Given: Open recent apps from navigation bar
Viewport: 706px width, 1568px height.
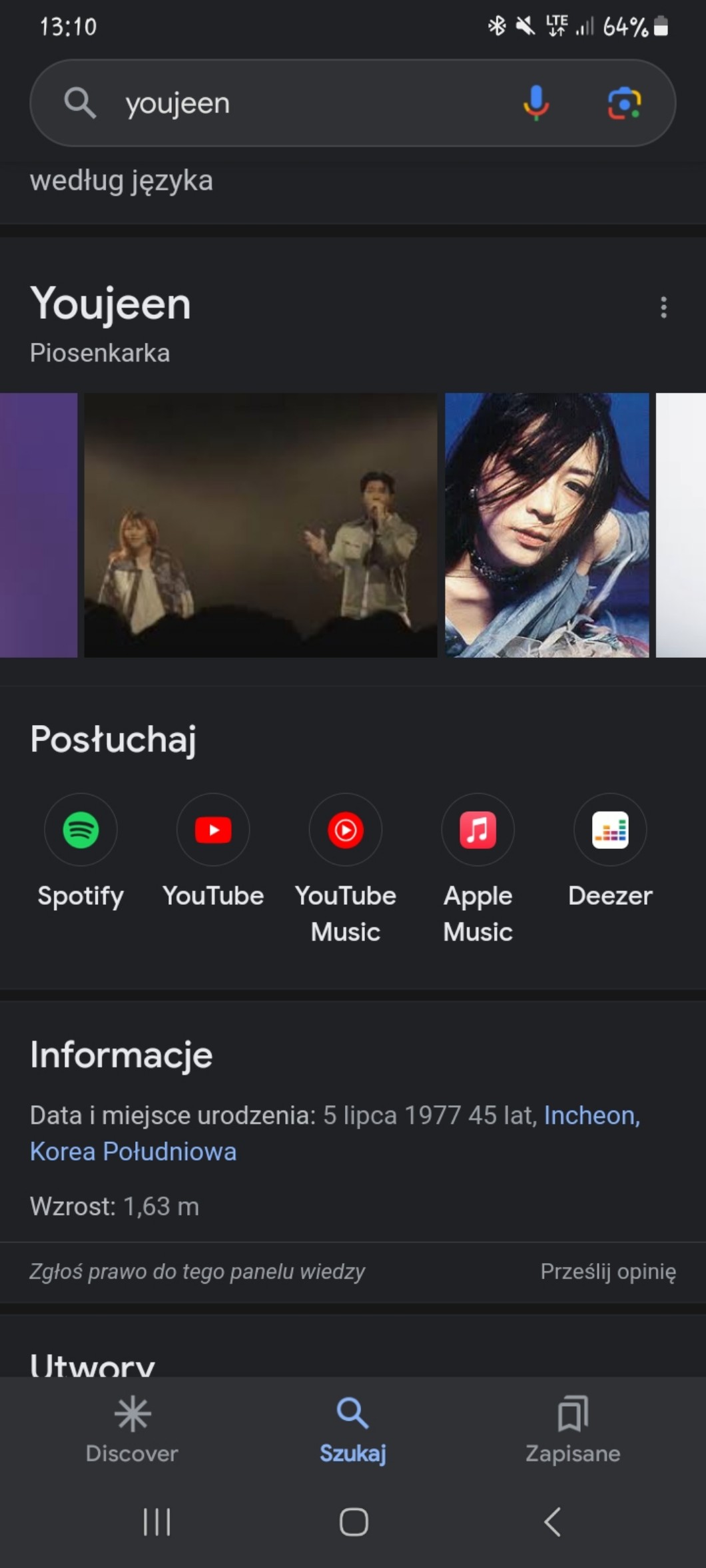Looking at the screenshot, I should 157,1522.
